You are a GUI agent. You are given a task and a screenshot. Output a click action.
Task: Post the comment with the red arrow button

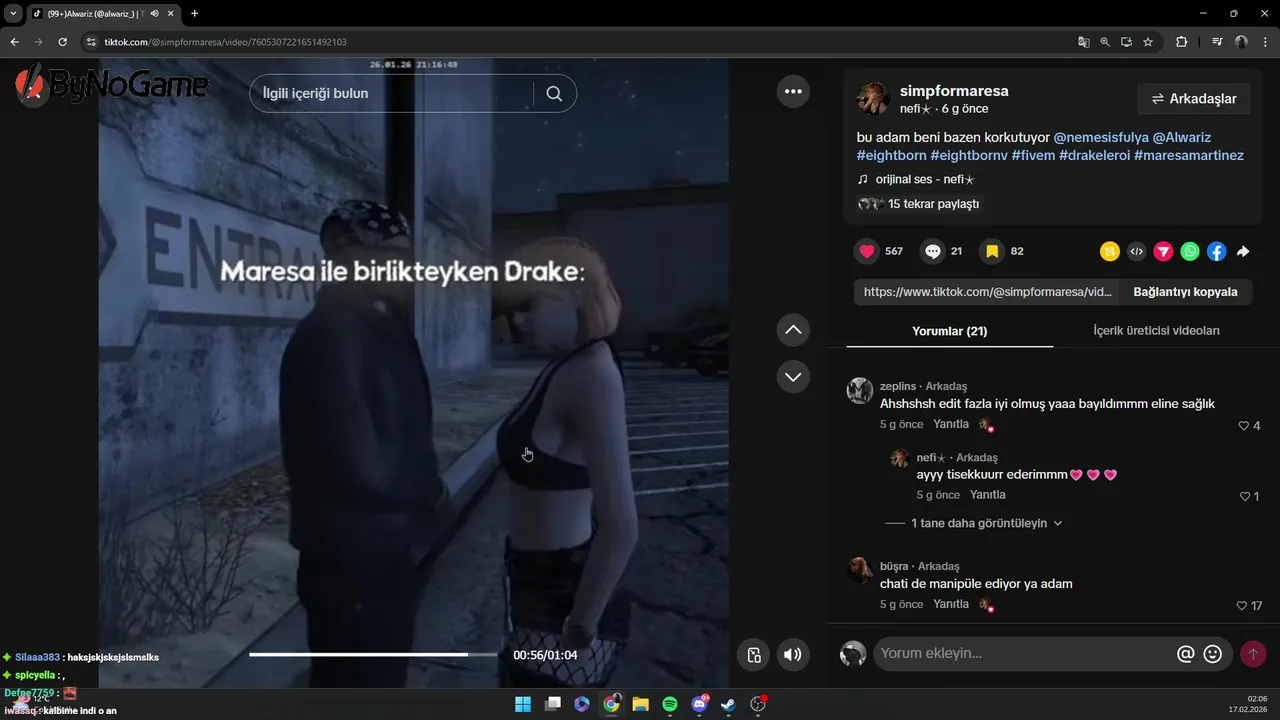tap(1253, 654)
